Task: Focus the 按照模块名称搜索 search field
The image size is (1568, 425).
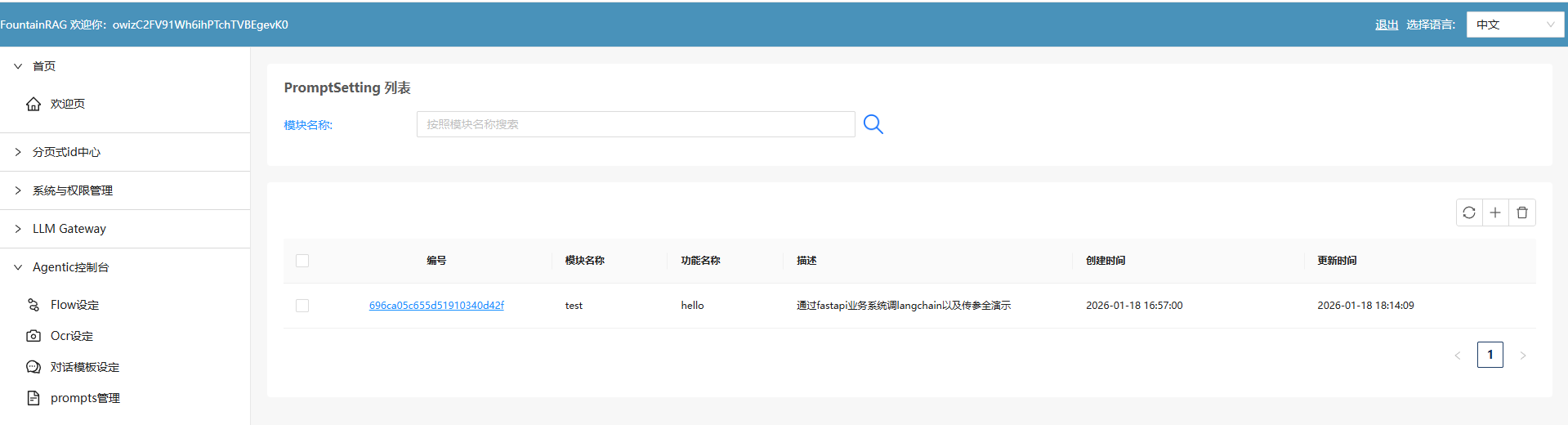Action: [x=636, y=124]
